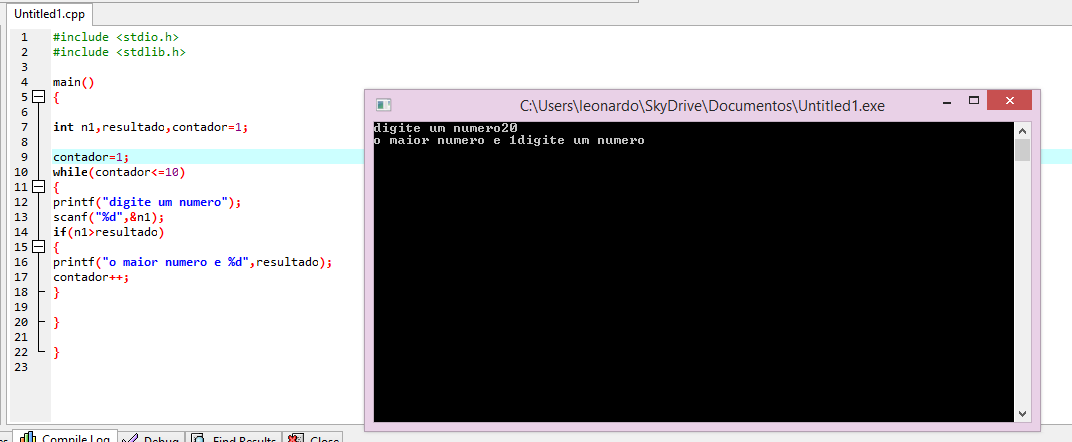This screenshot has width=1072, height=442.
Task: Open the Find Results tab
Action: tap(234, 439)
